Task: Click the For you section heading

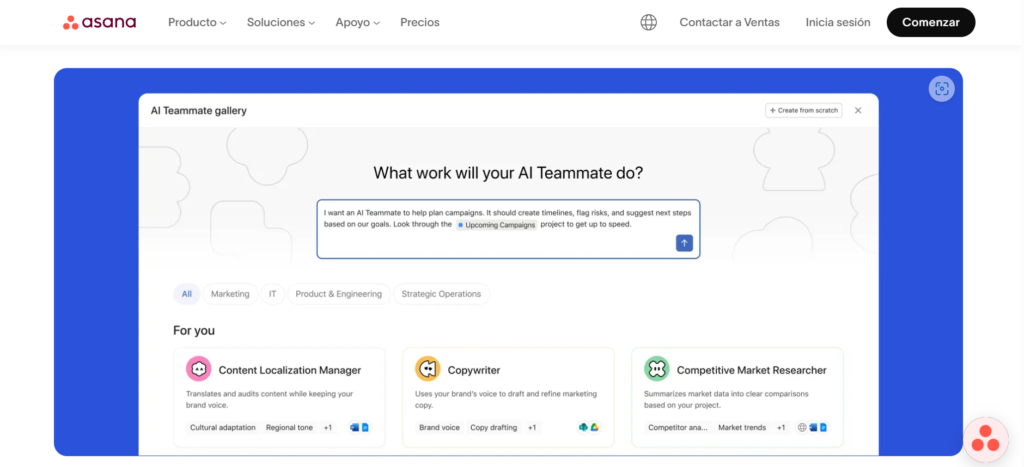Action: pyautogui.click(x=194, y=330)
